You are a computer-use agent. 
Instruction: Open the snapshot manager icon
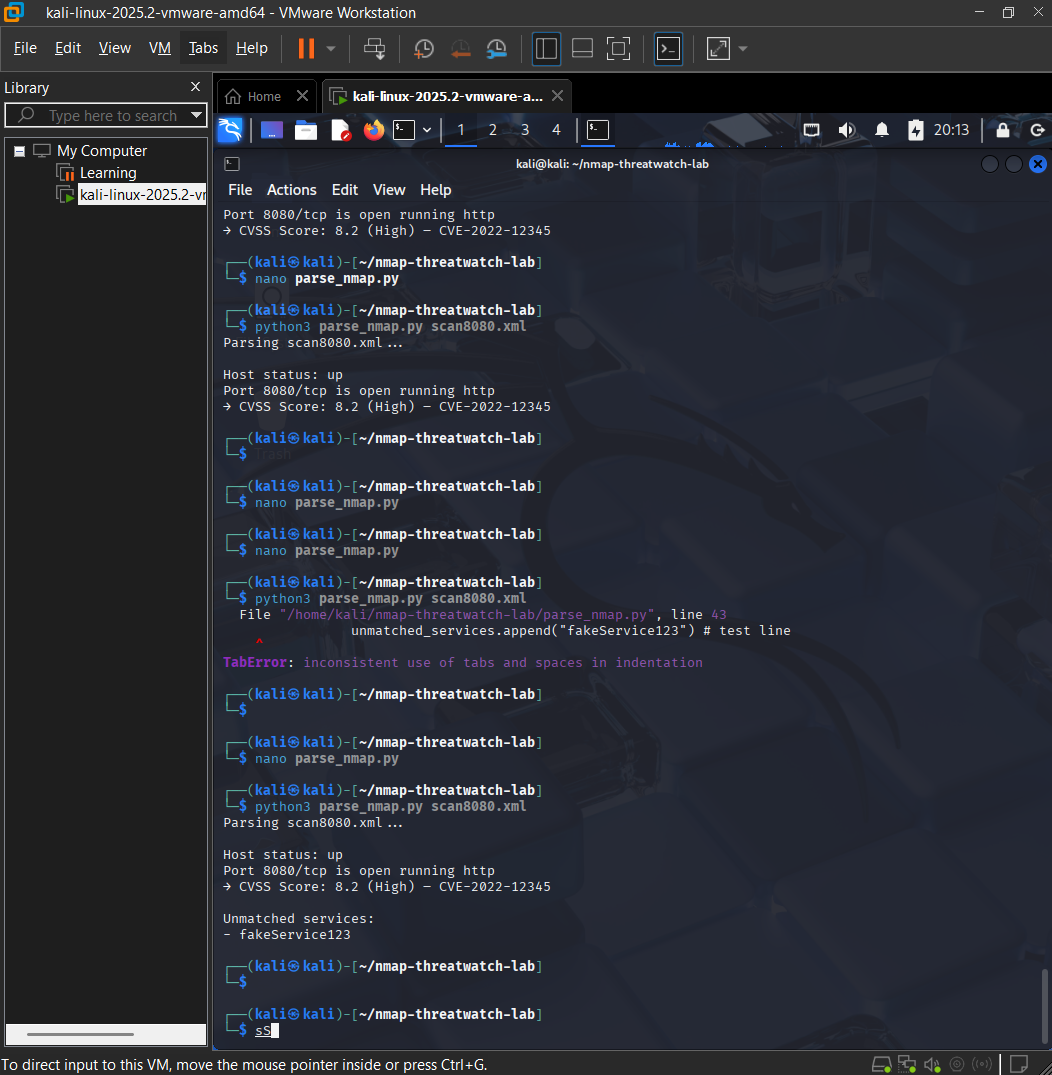pos(497,48)
